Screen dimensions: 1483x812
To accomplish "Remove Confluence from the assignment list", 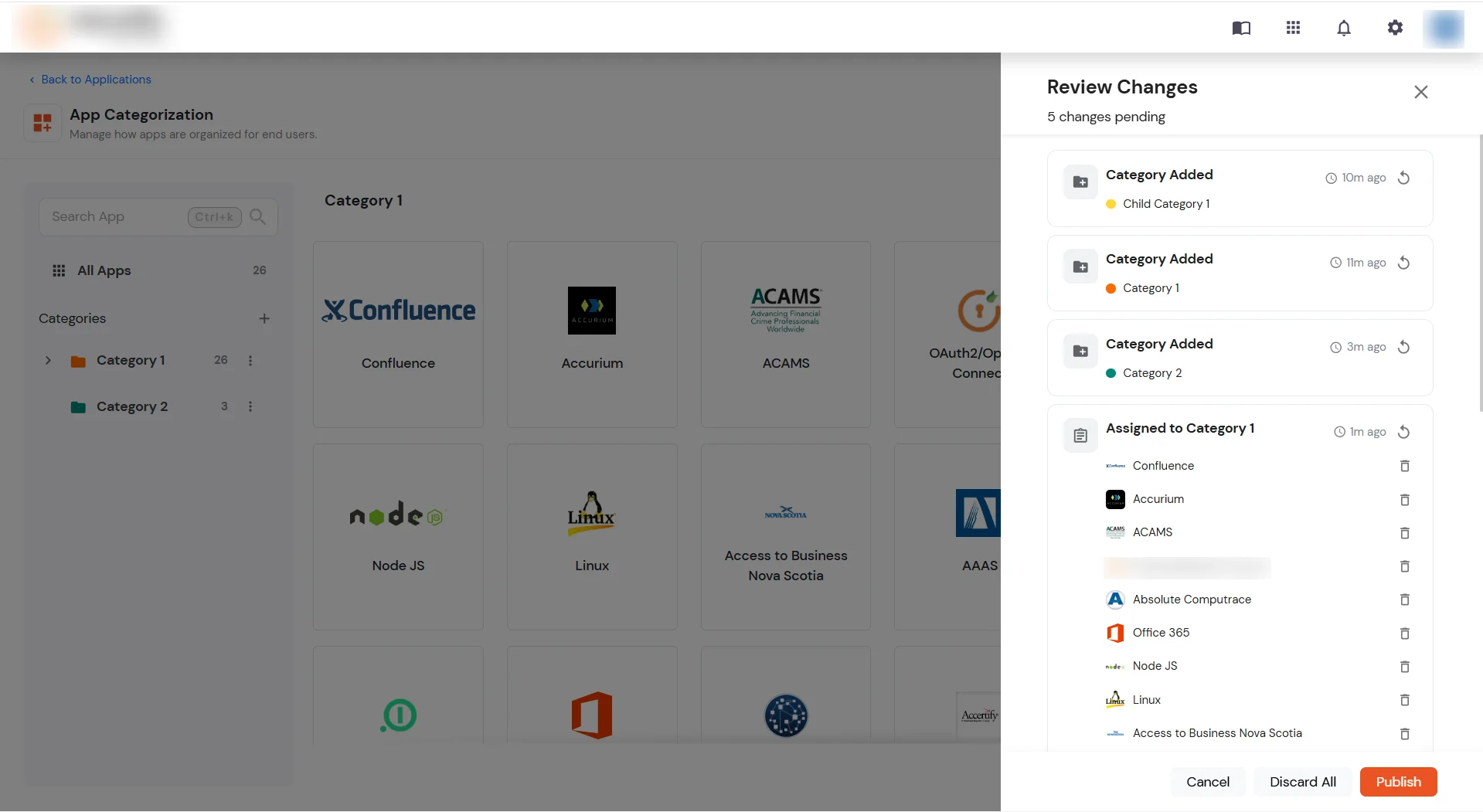I will click(x=1405, y=466).
